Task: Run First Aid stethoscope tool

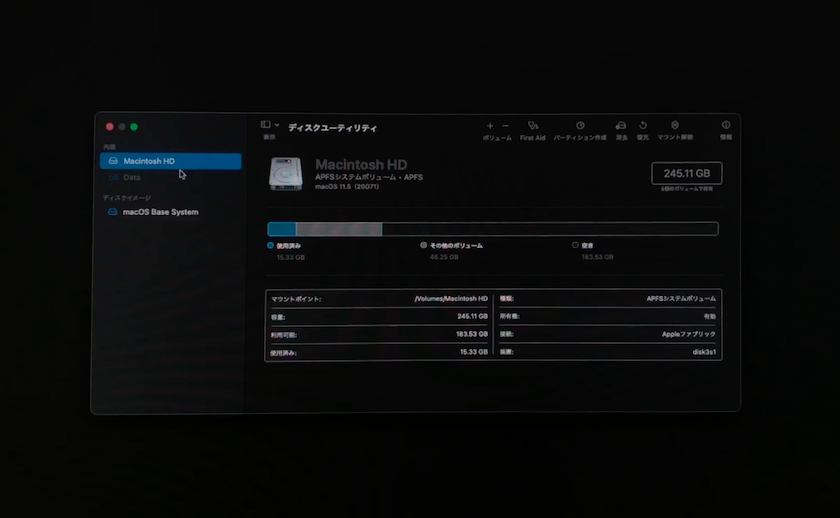Action: [532, 125]
